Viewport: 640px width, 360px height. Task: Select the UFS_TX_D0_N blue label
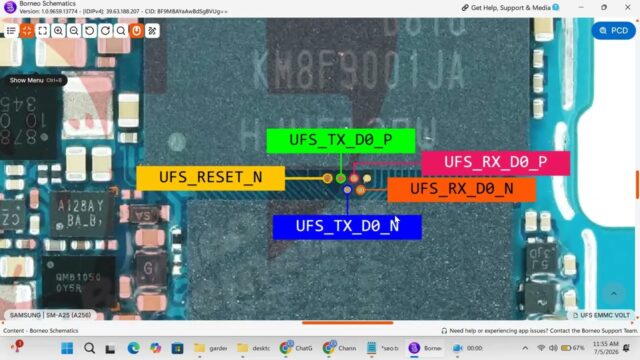click(347, 227)
